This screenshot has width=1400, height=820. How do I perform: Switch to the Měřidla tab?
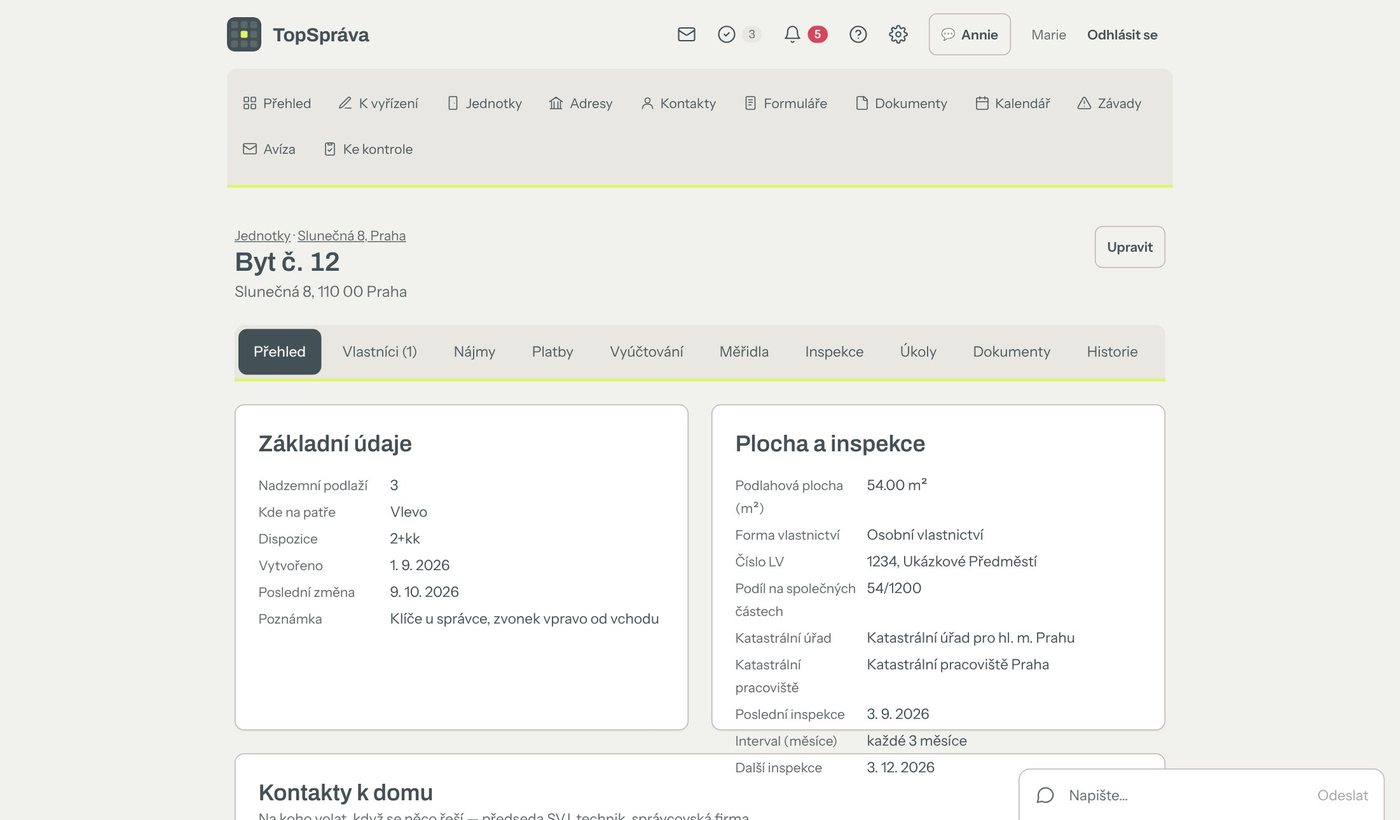(x=744, y=352)
